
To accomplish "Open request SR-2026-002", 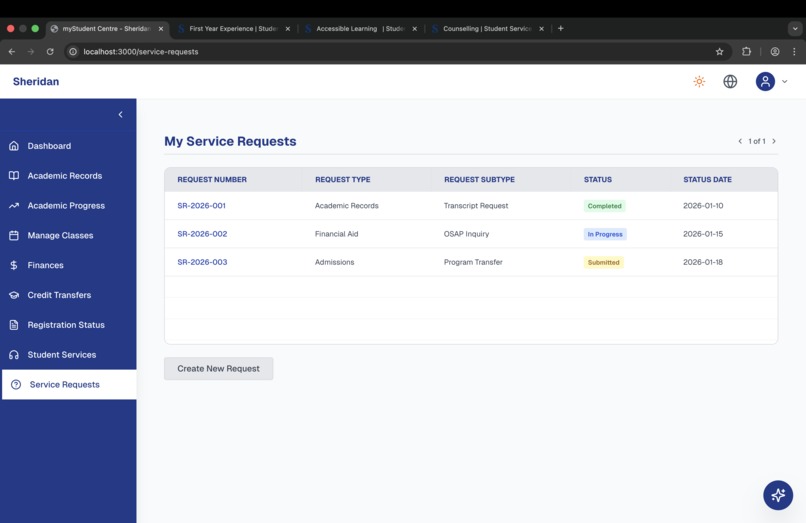I will coord(202,234).
